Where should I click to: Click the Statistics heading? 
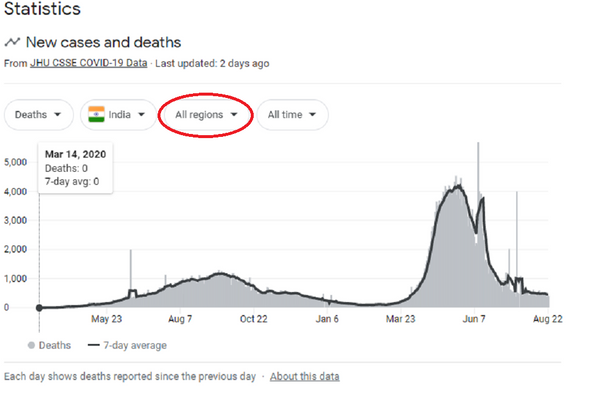click(x=42, y=8)
